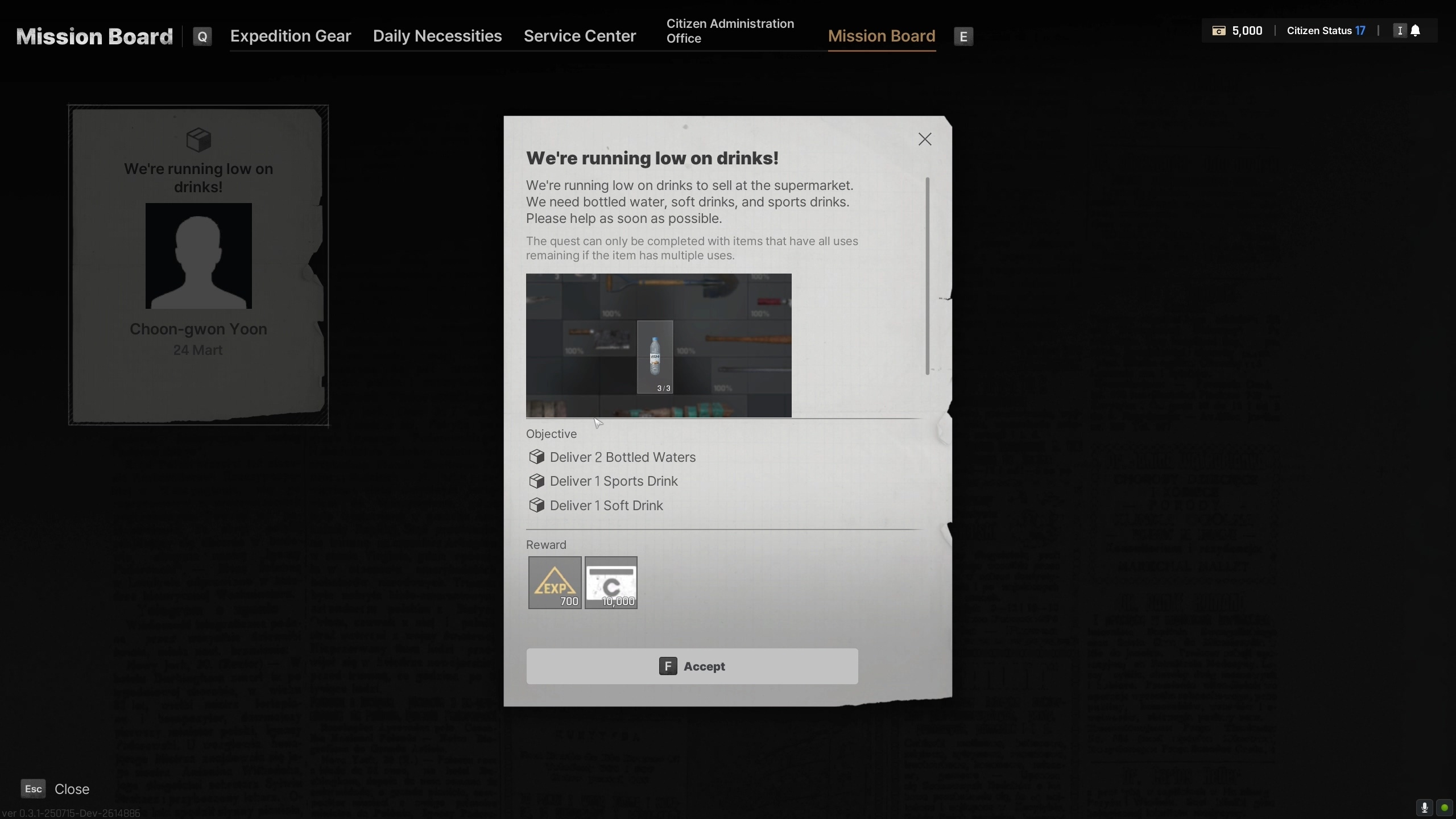Click the box icon beside Deliver 2 Bottled Waters
Viewport: 1456px width, 819px height.
tap(536, 457)
